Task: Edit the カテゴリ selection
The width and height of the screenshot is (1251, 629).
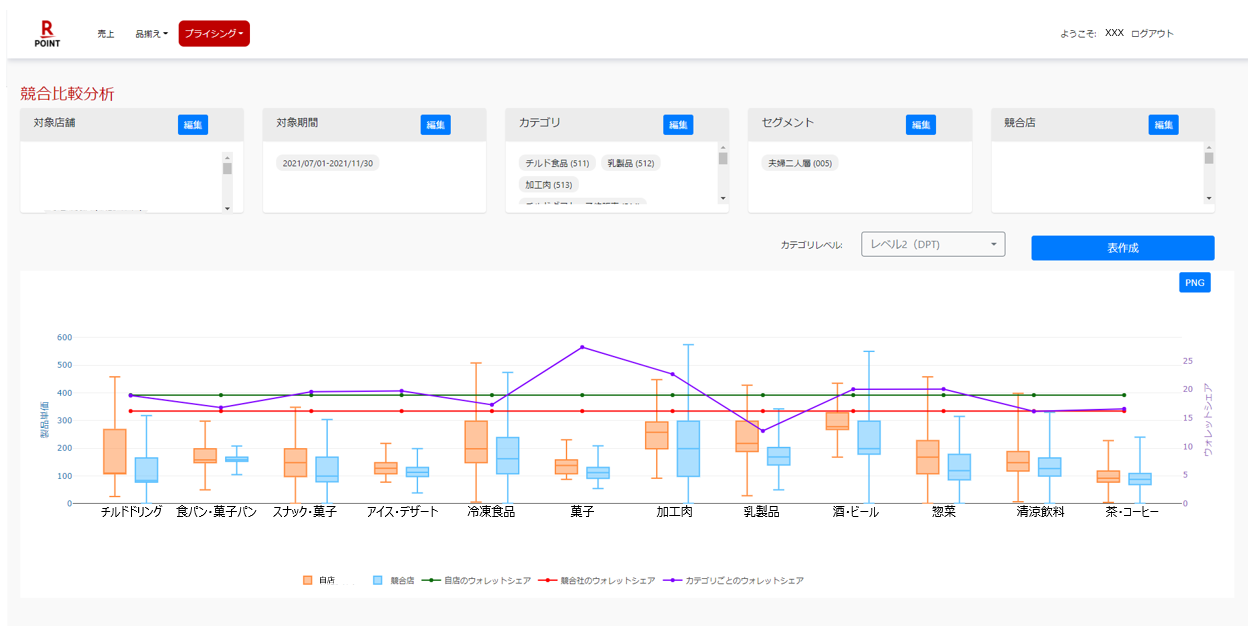Action: coord(678,125)
